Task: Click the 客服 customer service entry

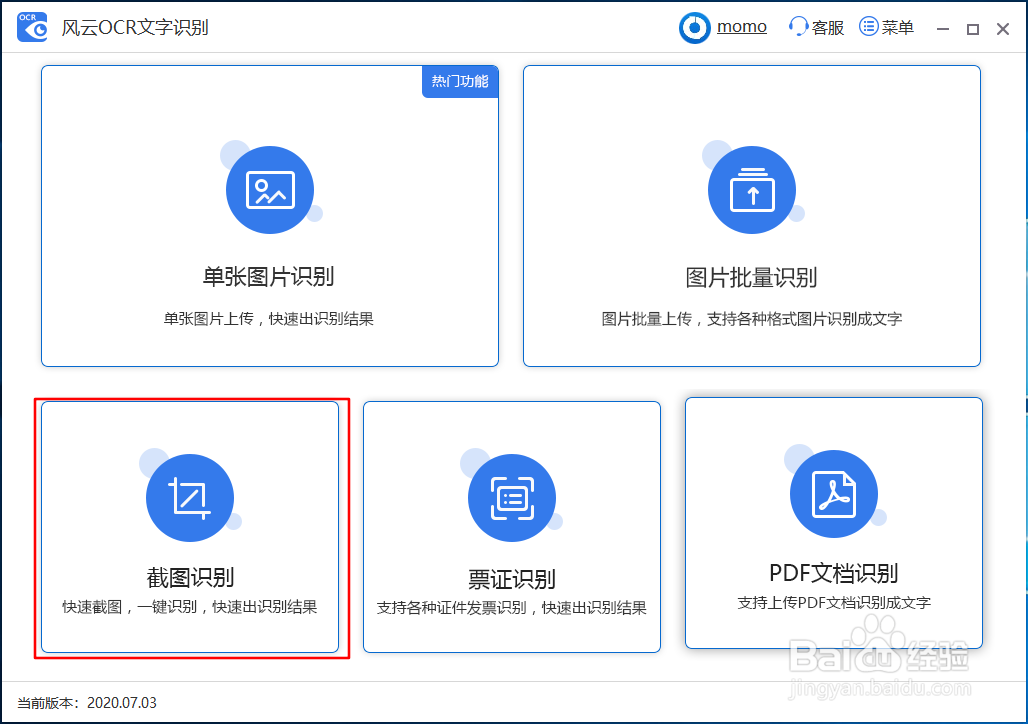Action: [x=816, y=26]
